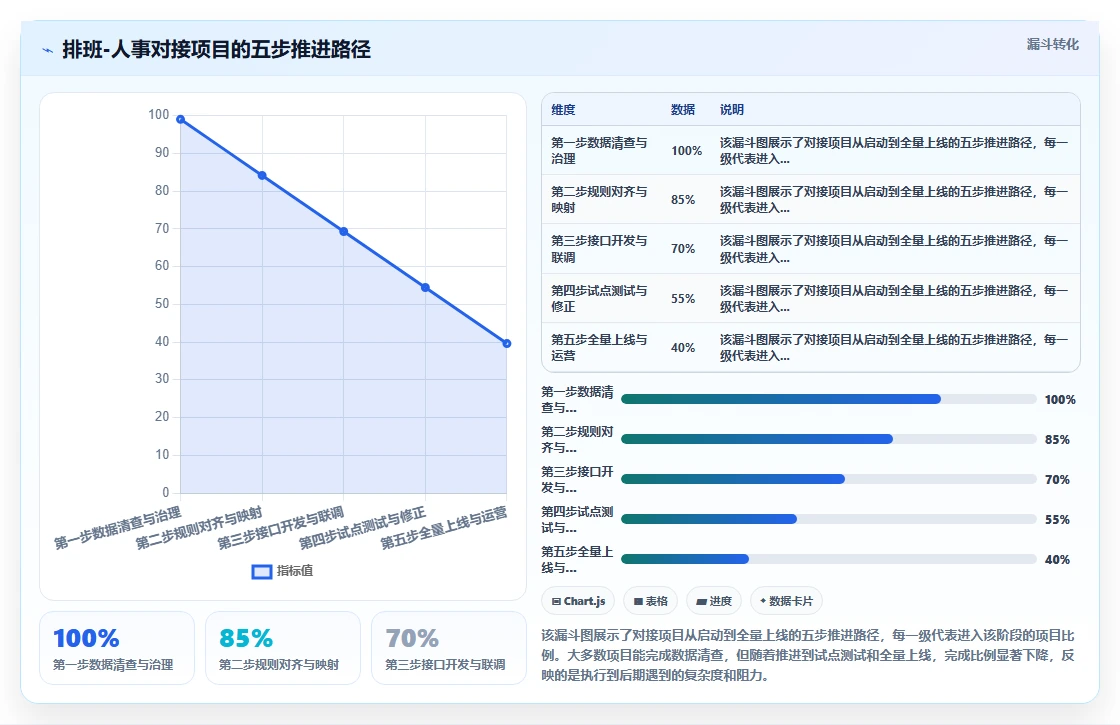Click the lightning icon beside the title
Viewport: 1120px width, 725px height.
pos(48,50)
